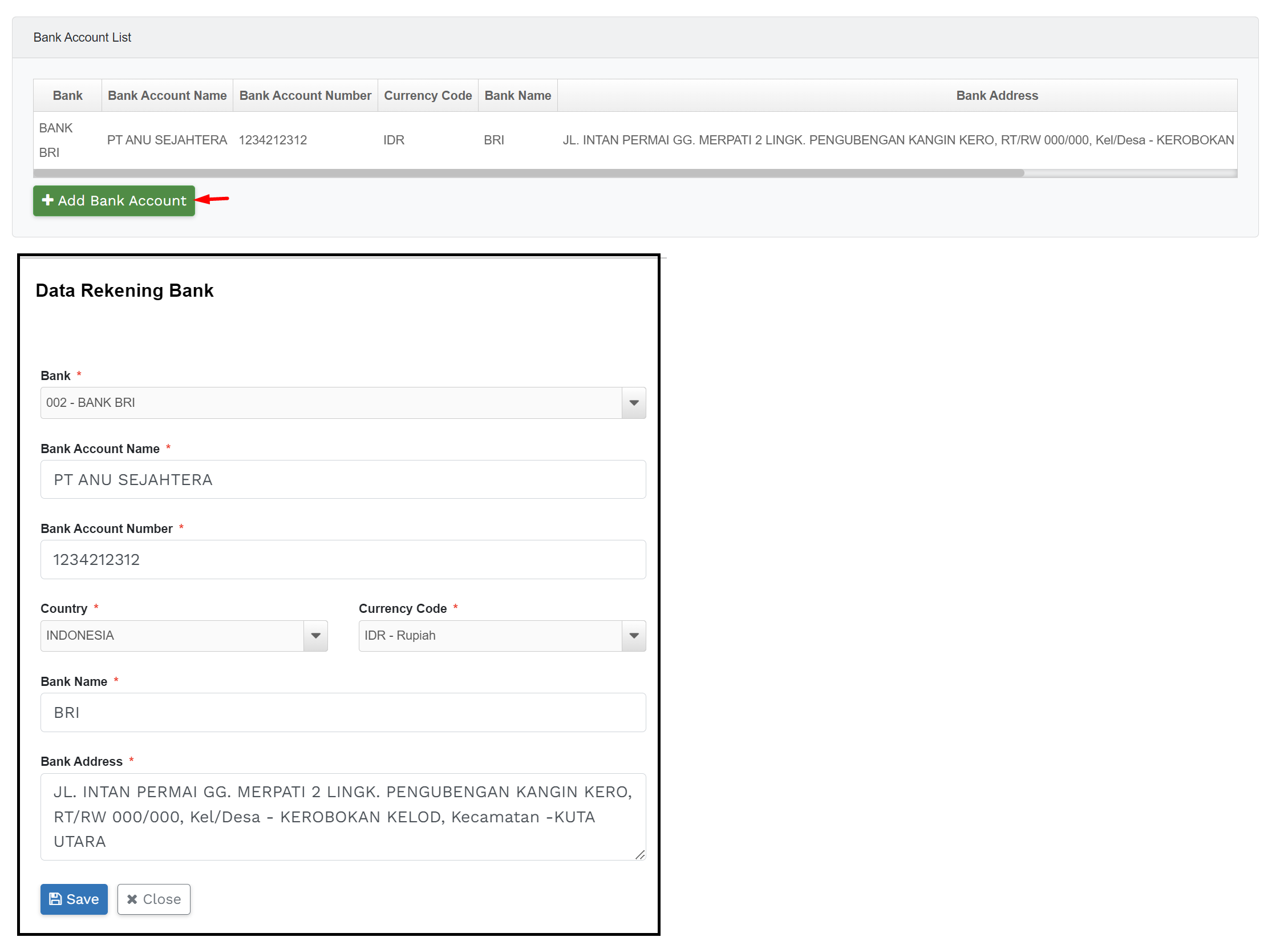1288x937 pixels.
Task: Click the X icon on Close button
Action: (x=132, y=899)
